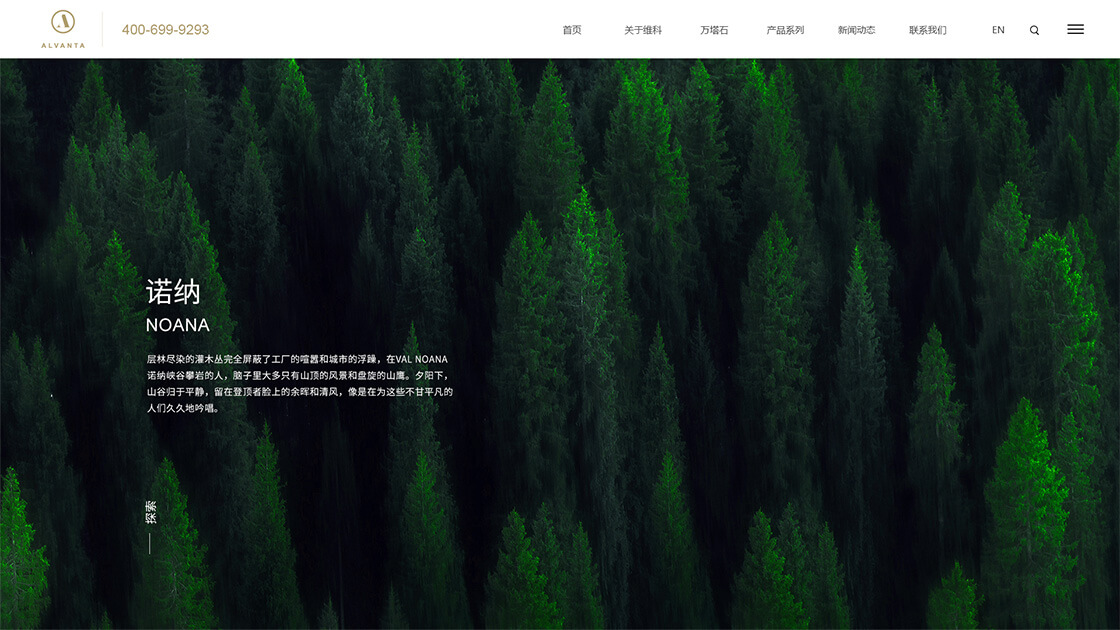Screen dimensions: 1120x630
Task: Click the last description line ending 吟唱
Action: (183, 408)
